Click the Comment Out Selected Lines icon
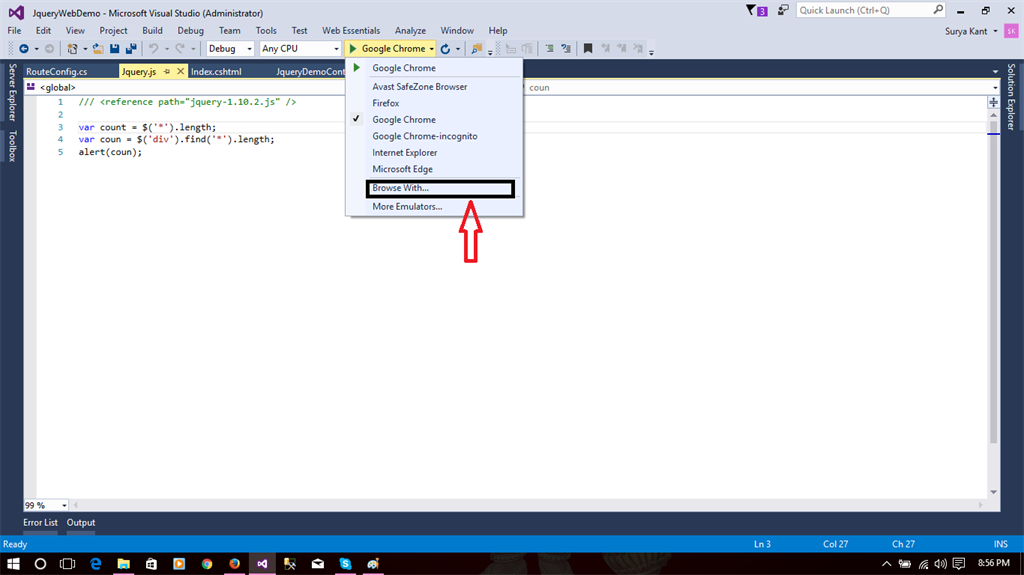Screen dimensions: 1024x575 tap(549, 48)
